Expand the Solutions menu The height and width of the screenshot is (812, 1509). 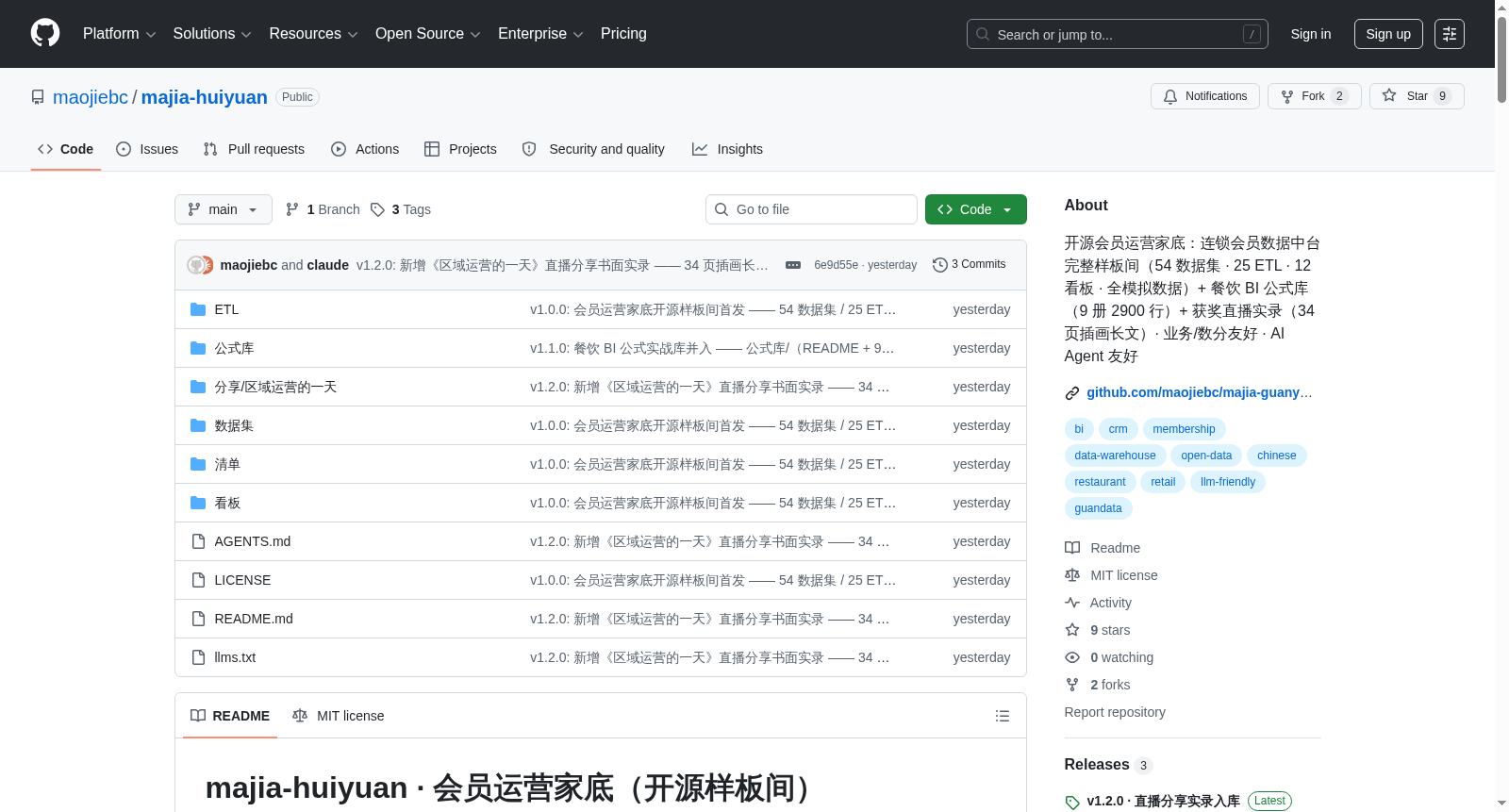[x=212, y=34]
